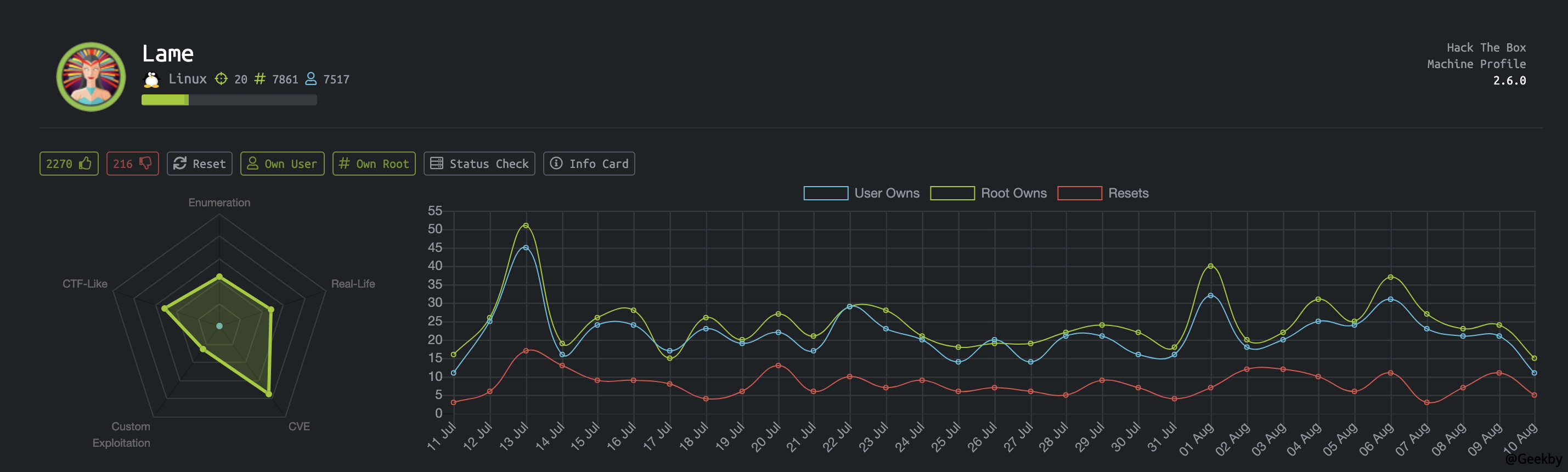Click the Linux penguin icon

tap(151, 79)
